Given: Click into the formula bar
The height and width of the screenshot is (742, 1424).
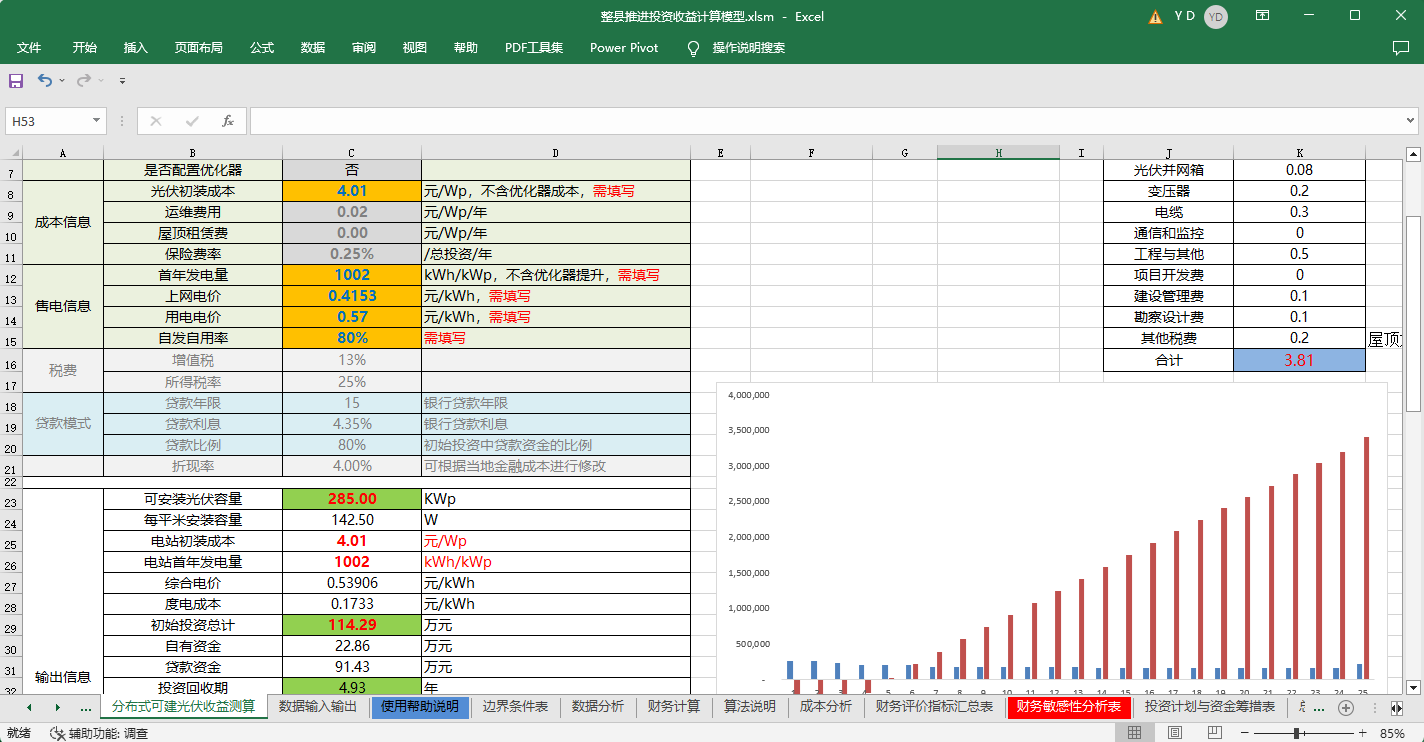Looking at the screenshot, I should [825, 121].
